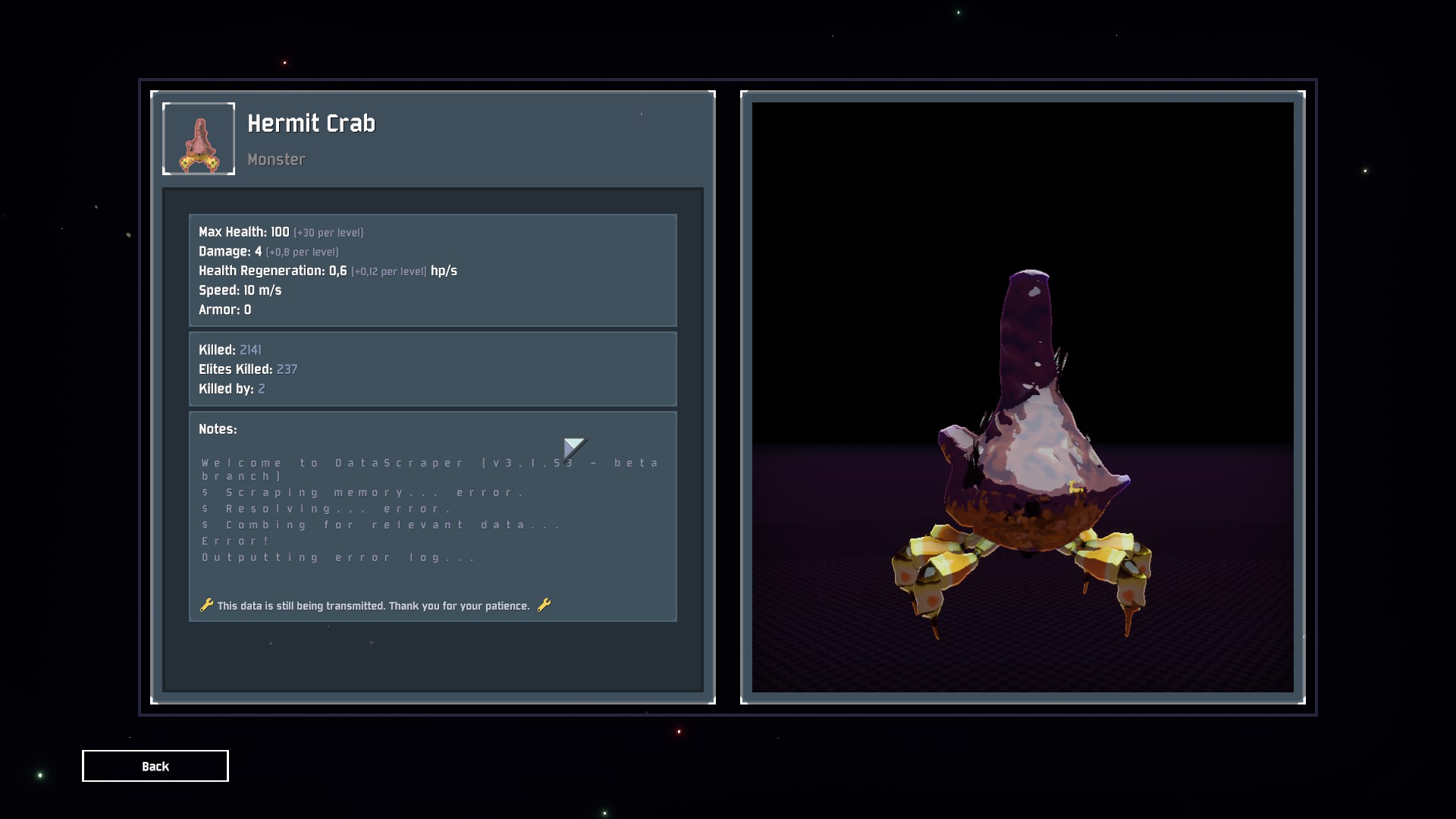
Task: Click the Damage stat line
Action: (x=268, y=252)
